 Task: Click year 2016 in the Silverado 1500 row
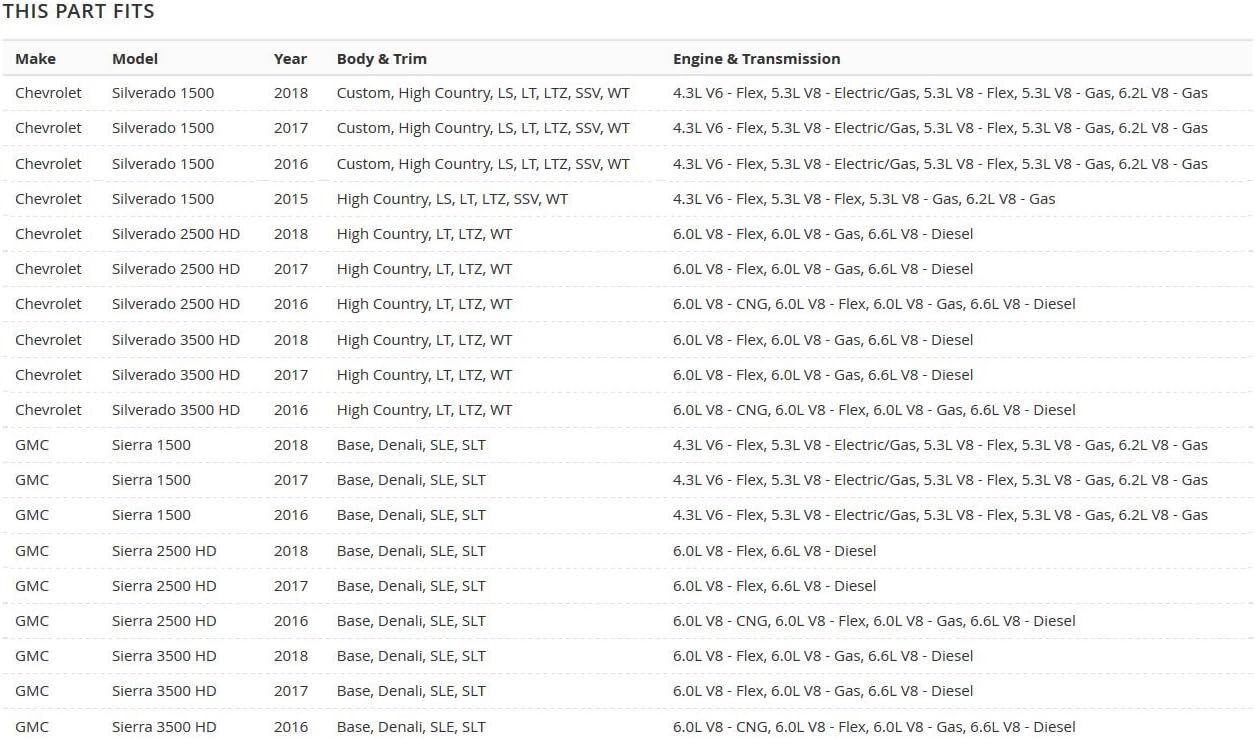[x=291, y=164]
